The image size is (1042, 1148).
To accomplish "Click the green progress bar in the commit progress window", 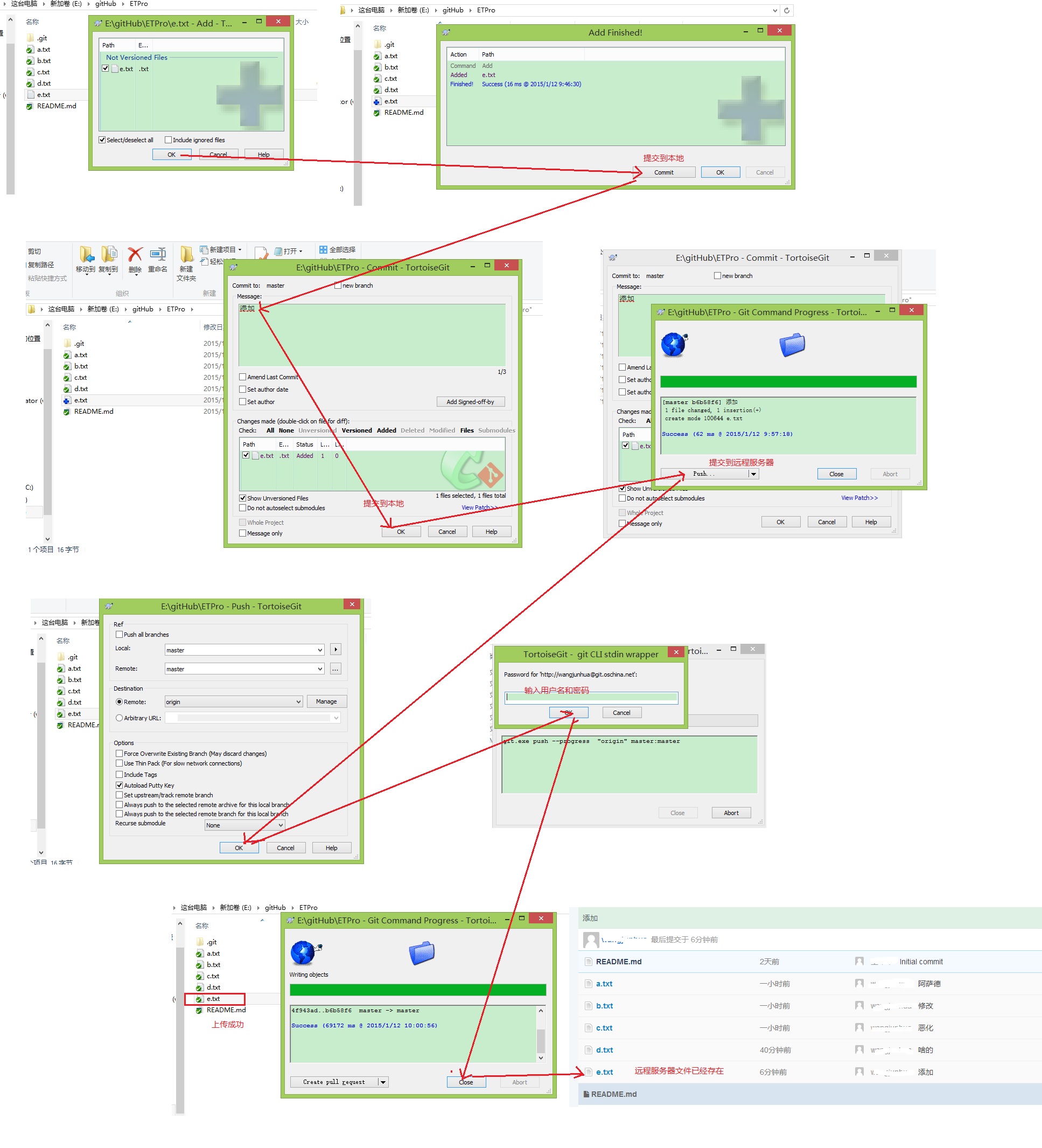I will (x=788, y=381).
